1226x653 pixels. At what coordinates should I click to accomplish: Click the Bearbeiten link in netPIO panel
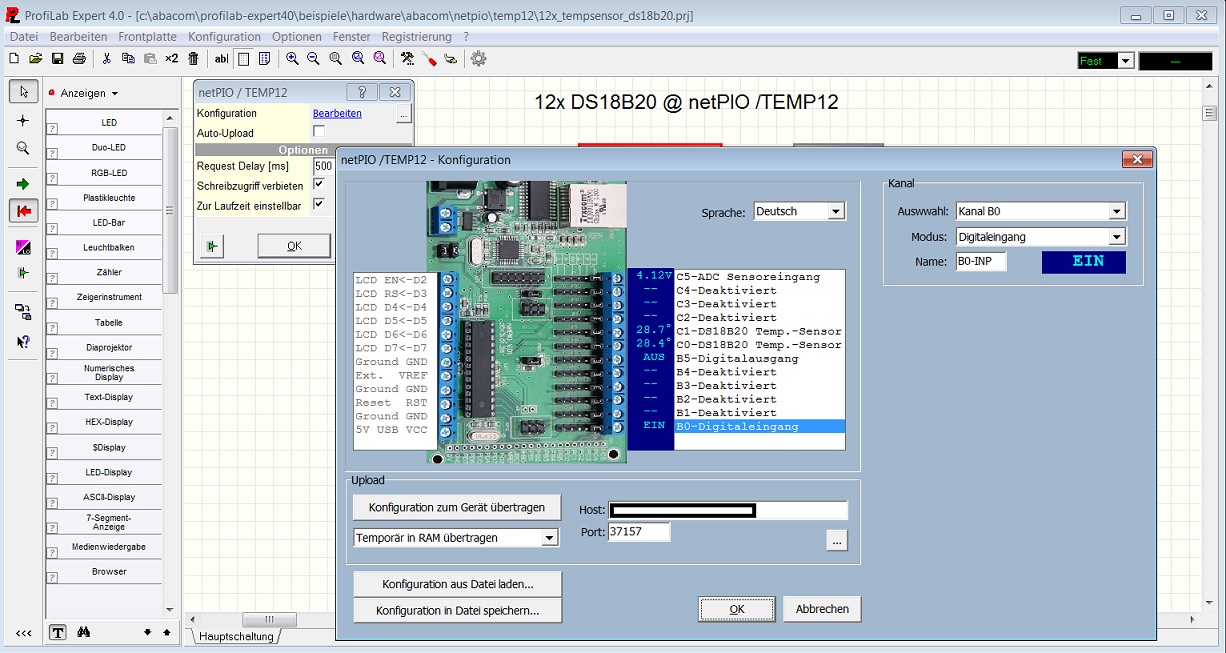pos(337,114)
